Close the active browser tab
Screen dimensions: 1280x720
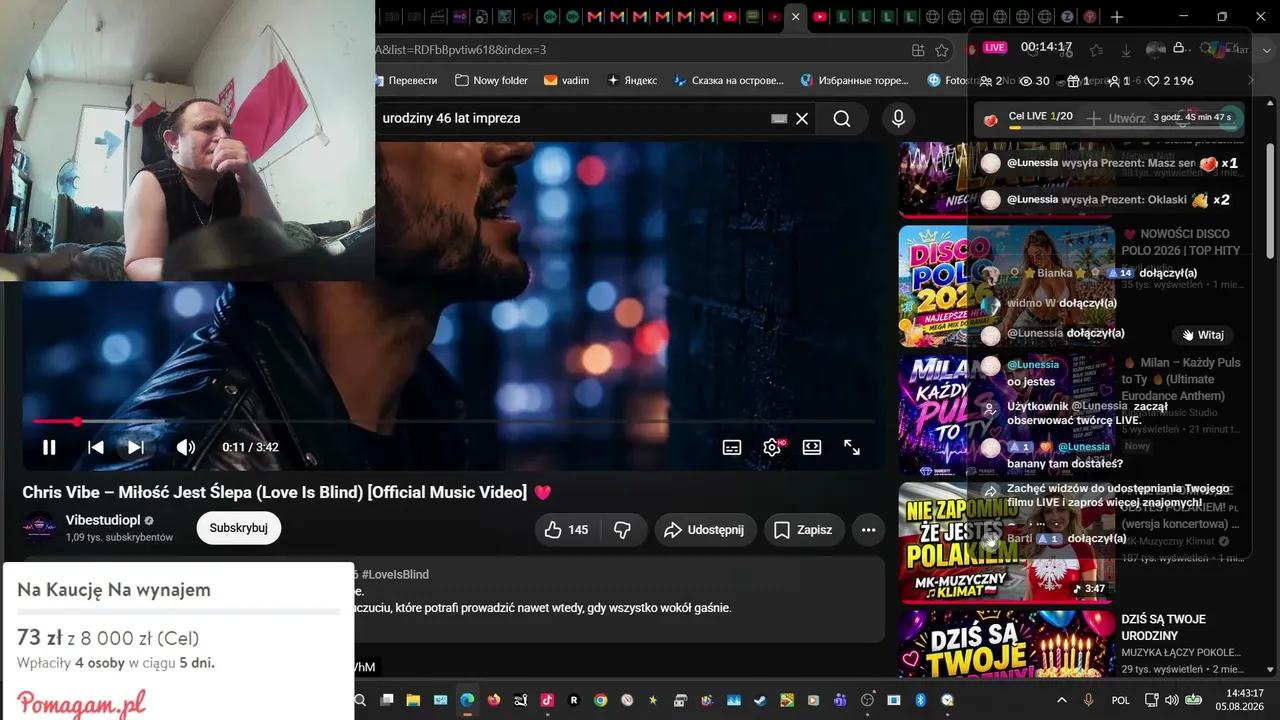[x=795, y=17]
